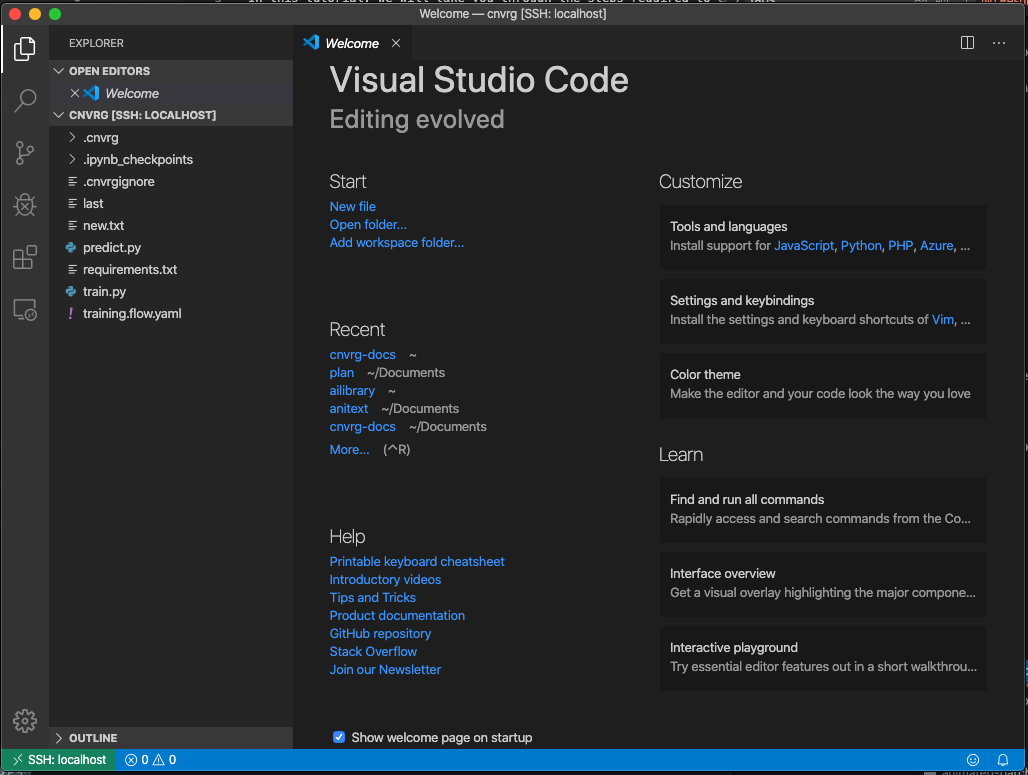This screenshot has width=1028, height=775.
Task: Click More... under Recent
Action: (x=349, y=450)
